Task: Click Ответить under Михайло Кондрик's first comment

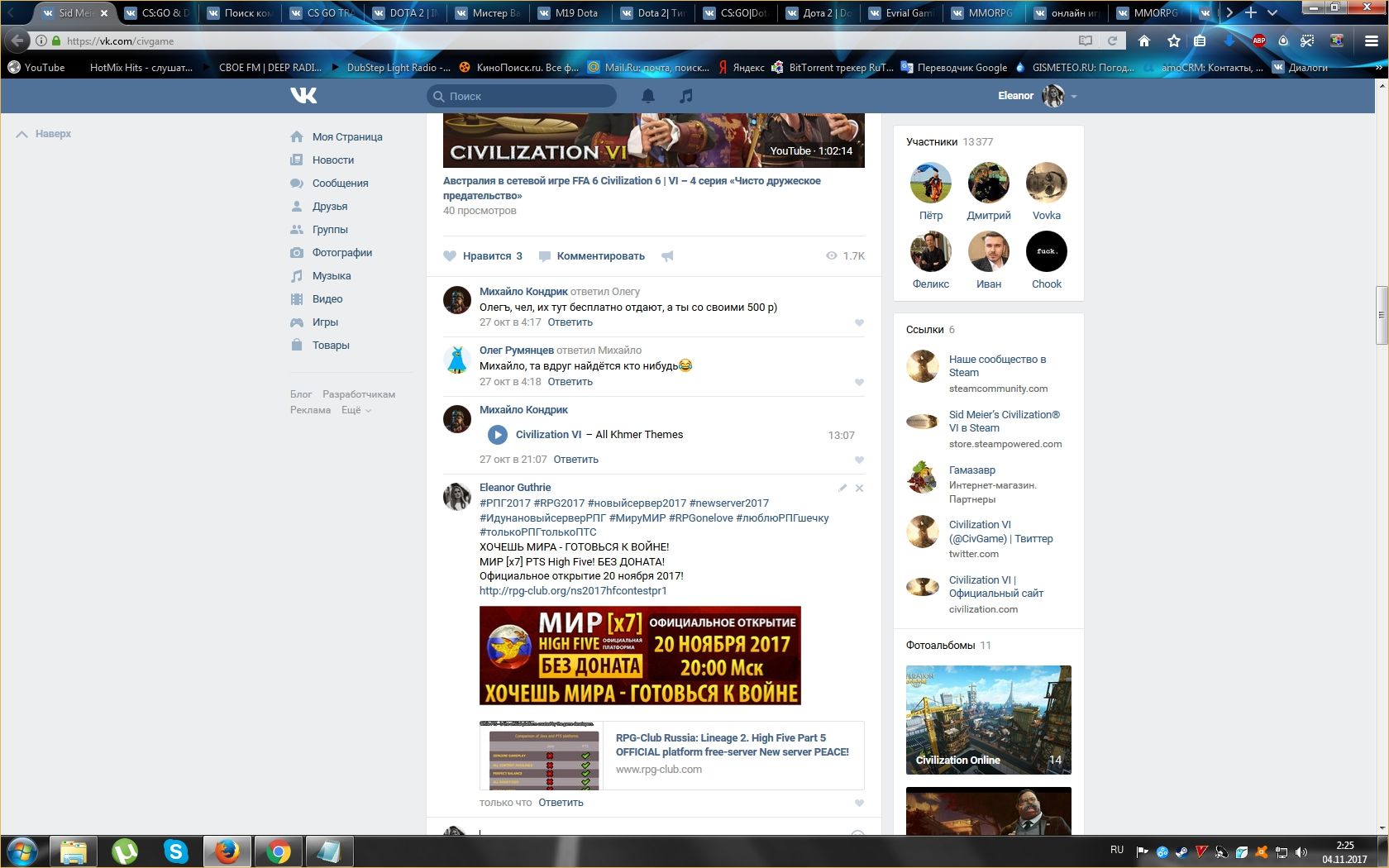Action: point(570,322)
